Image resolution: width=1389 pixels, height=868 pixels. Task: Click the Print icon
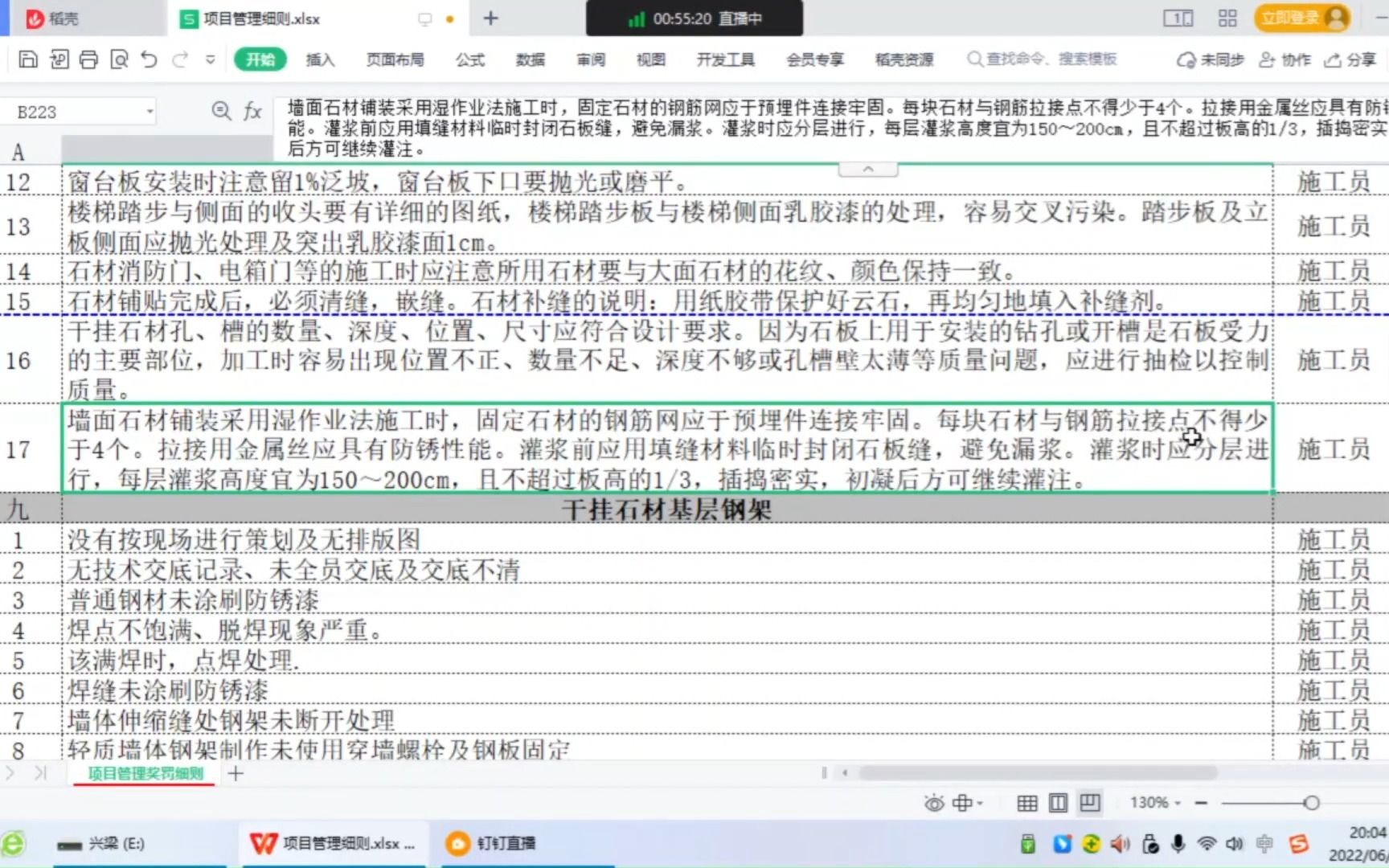(x=88, y=59)
